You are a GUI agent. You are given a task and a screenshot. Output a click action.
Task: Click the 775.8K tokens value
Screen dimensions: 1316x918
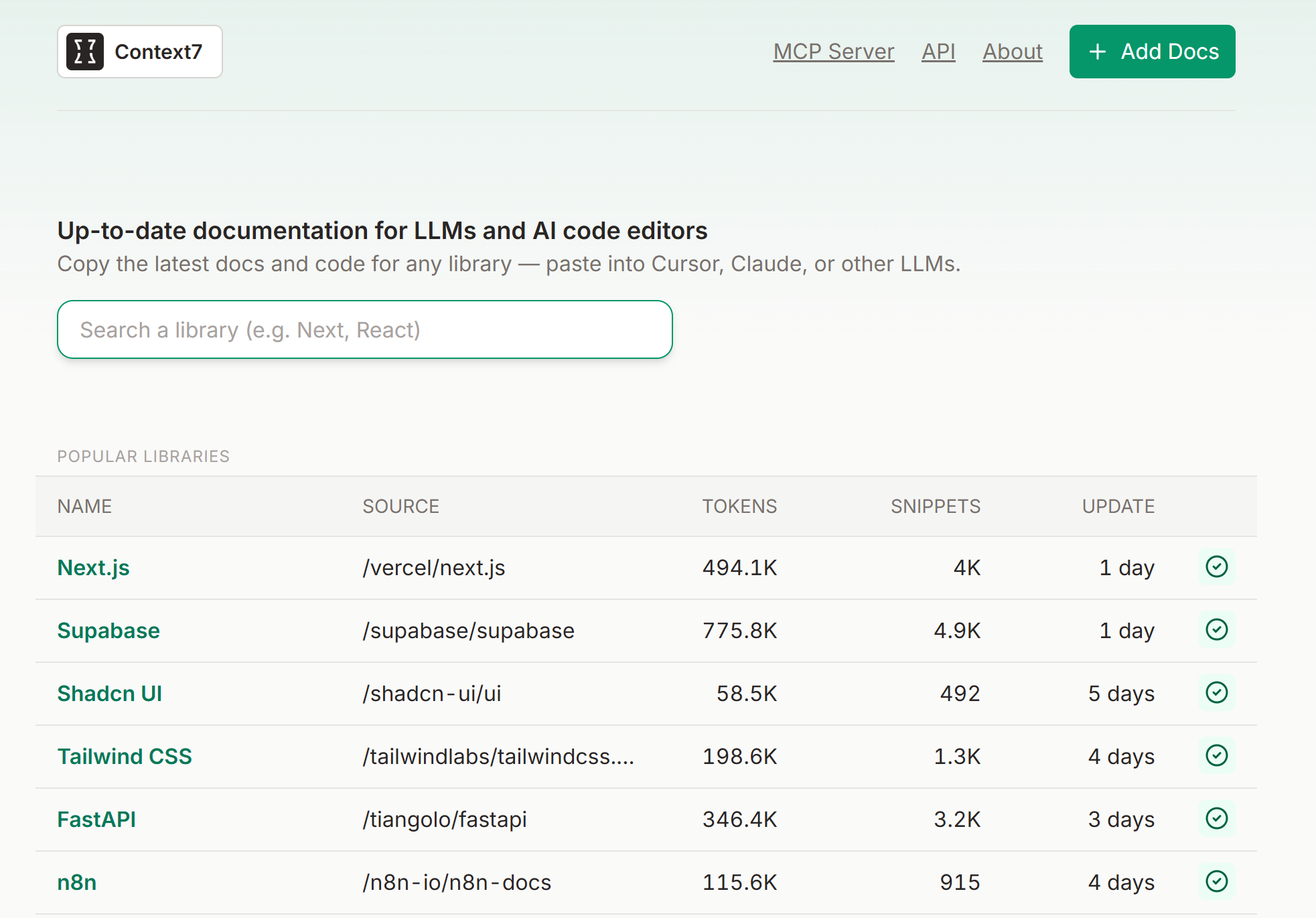[740, 631]
